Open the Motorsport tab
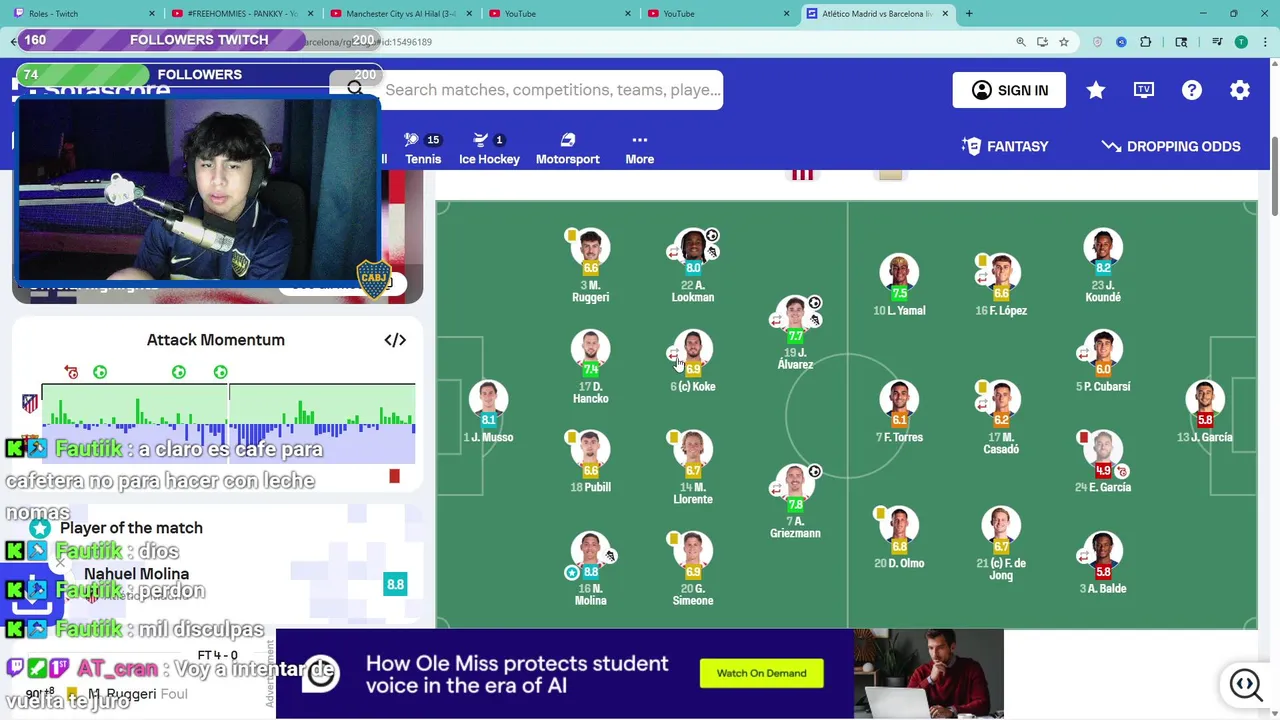Screen dimensions: 1280x720 click(567, 149)
